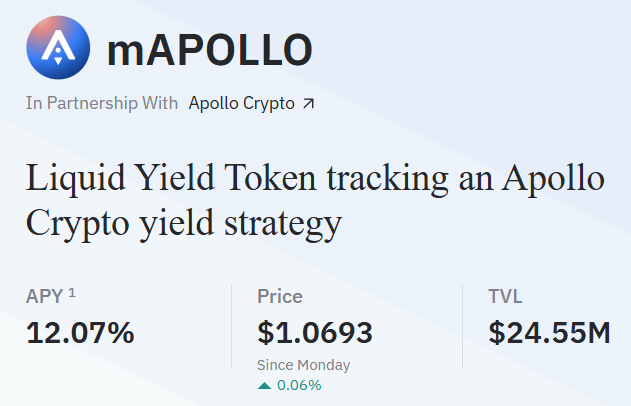The image size is (631, 406).
Task: Click the green upward triangle indicator
Action: (x=264, y=385)
